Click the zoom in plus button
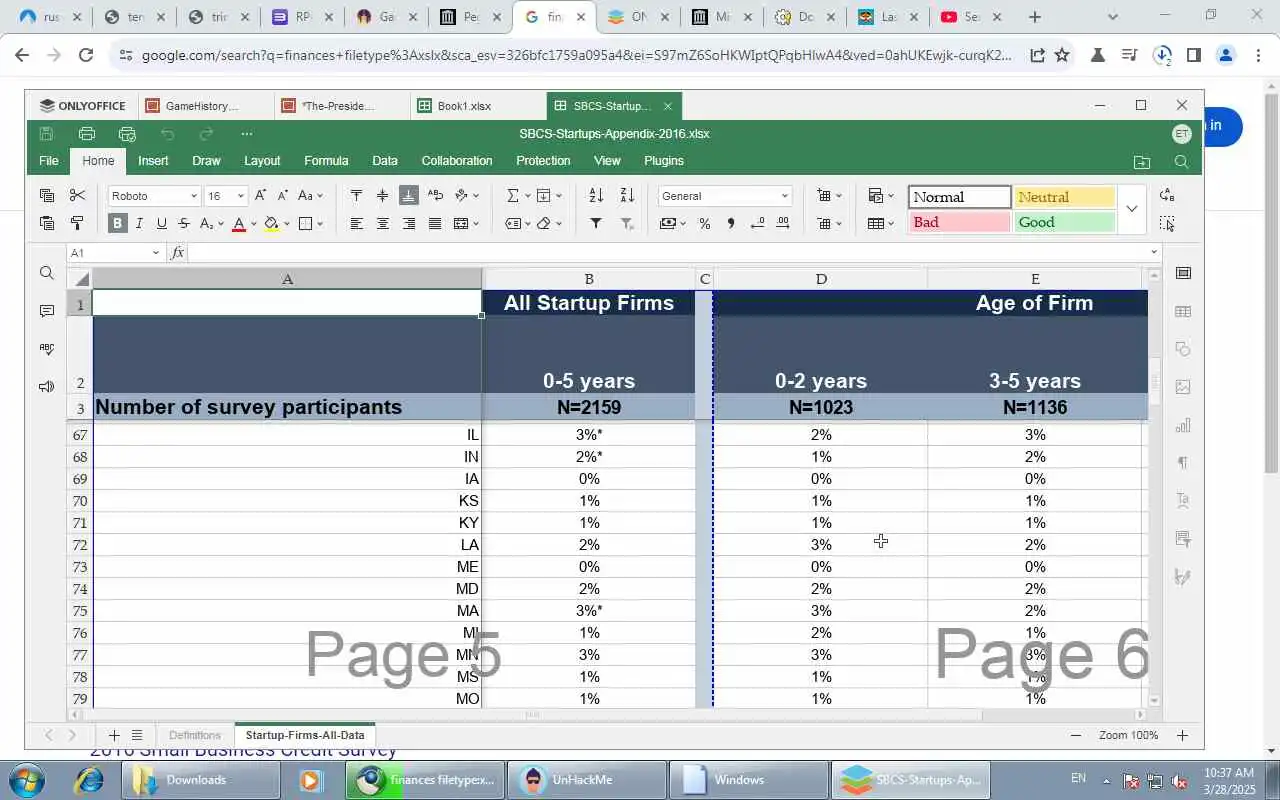1280x800 pixels. [x=1182, y=735]
